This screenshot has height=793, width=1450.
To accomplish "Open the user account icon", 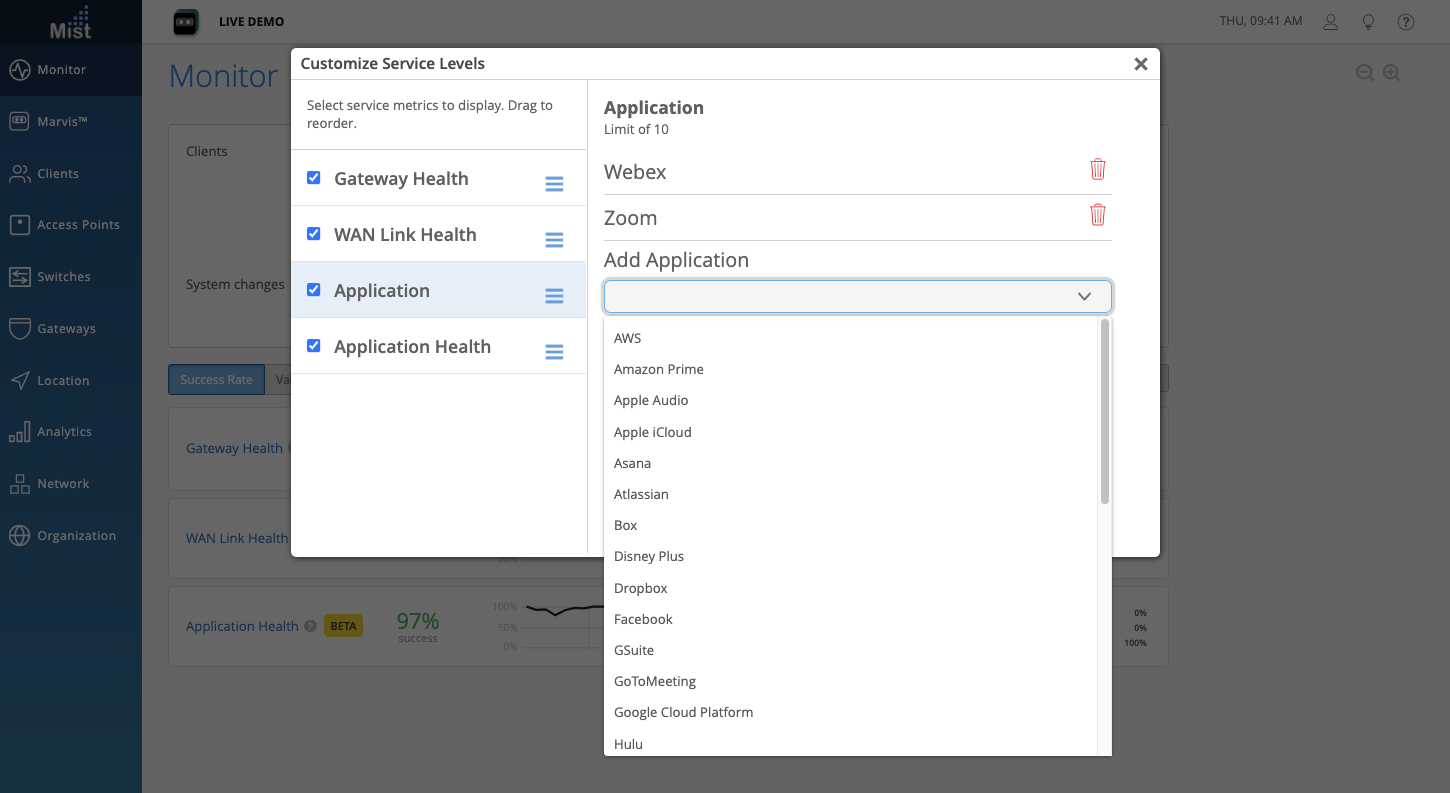I will click(1331, 22).
